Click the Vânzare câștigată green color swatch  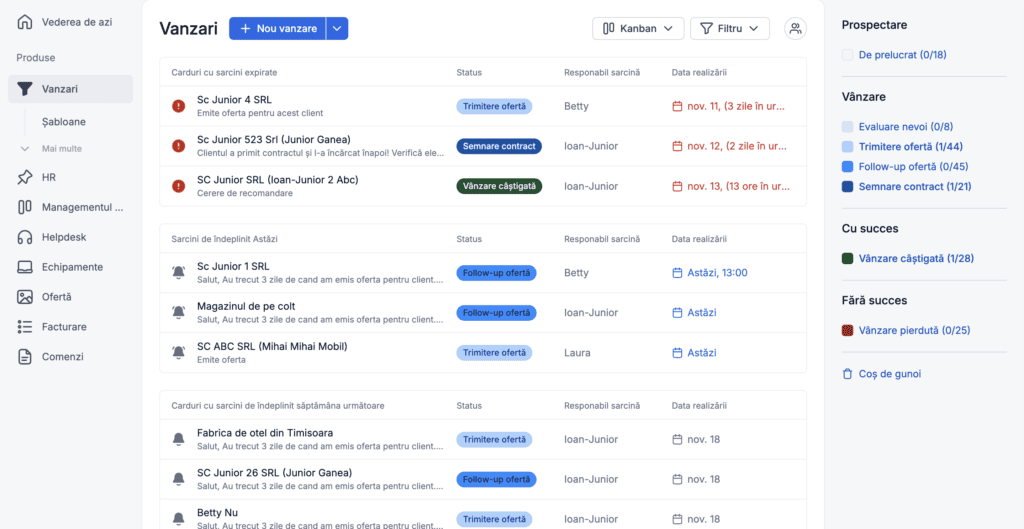coord(848,259)
